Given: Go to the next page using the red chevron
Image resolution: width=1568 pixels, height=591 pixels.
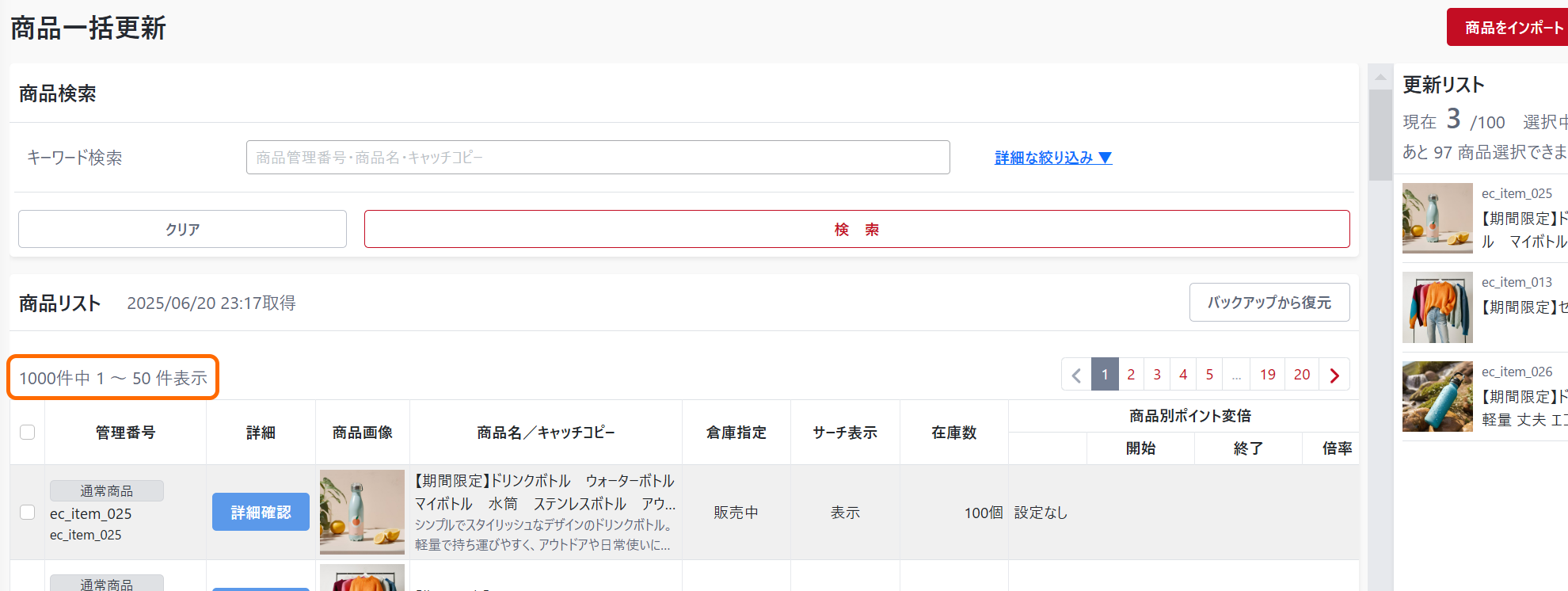Looking at the screenshot, I should (x=1334, y=375).
